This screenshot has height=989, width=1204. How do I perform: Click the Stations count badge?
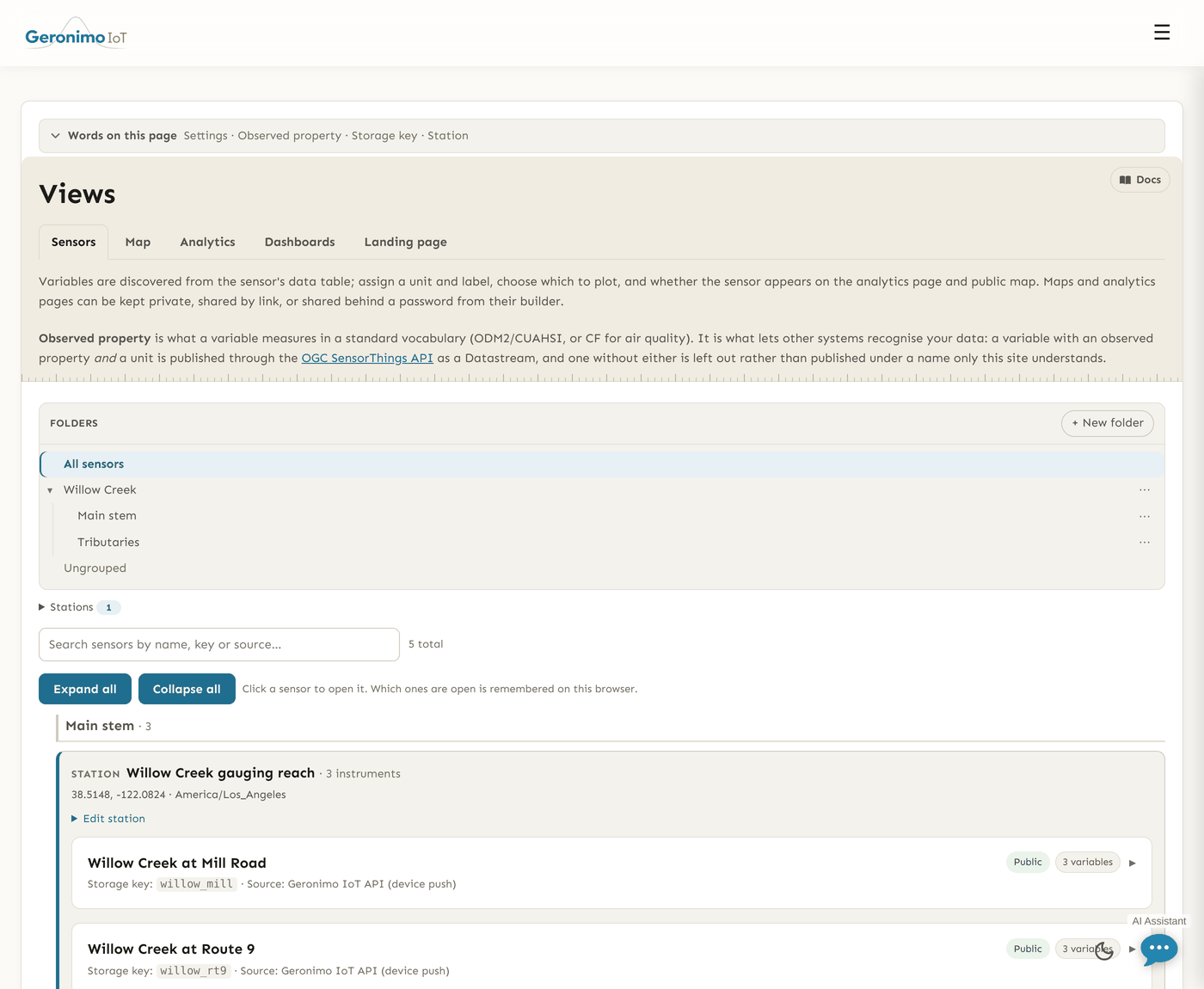click(x=108, y=607)
